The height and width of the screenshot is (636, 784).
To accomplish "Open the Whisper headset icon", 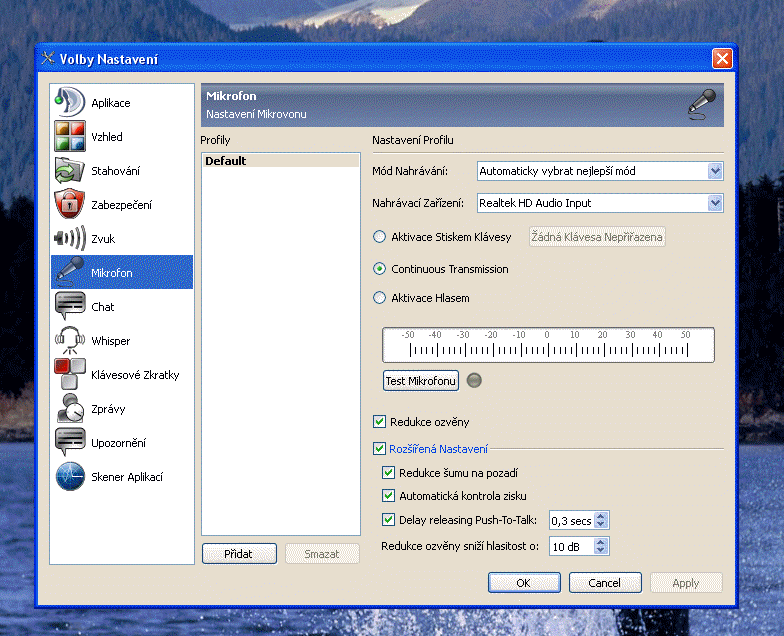I will [x=70, y=341].
